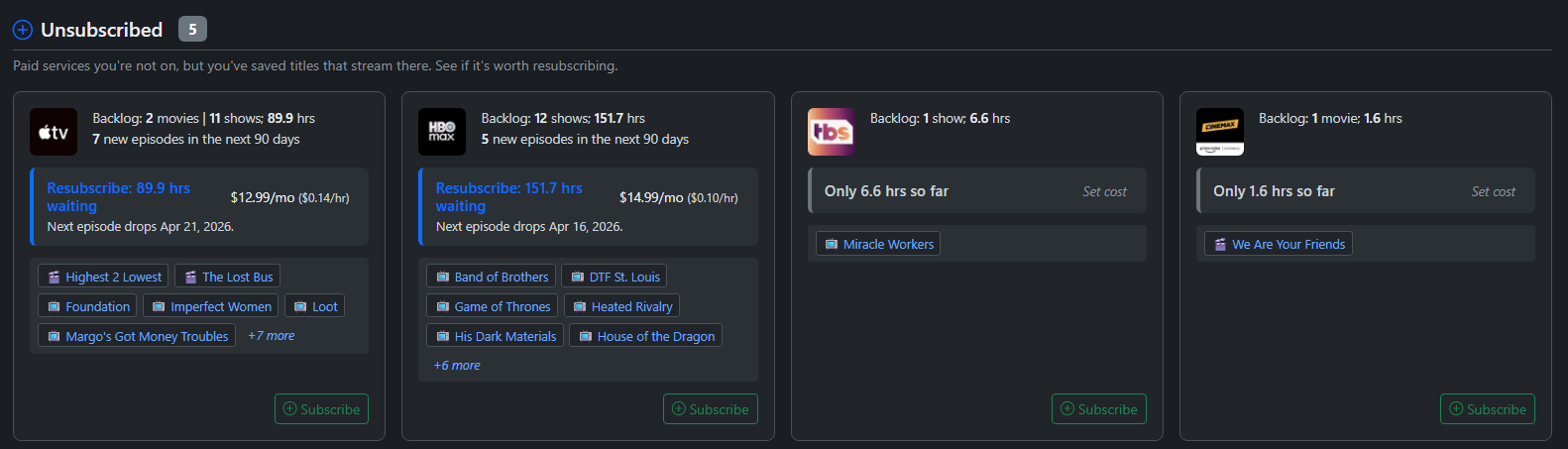This screenshot has height=449, width=1568.
Task: Click the TBS service logo
Action: [832, 132]
